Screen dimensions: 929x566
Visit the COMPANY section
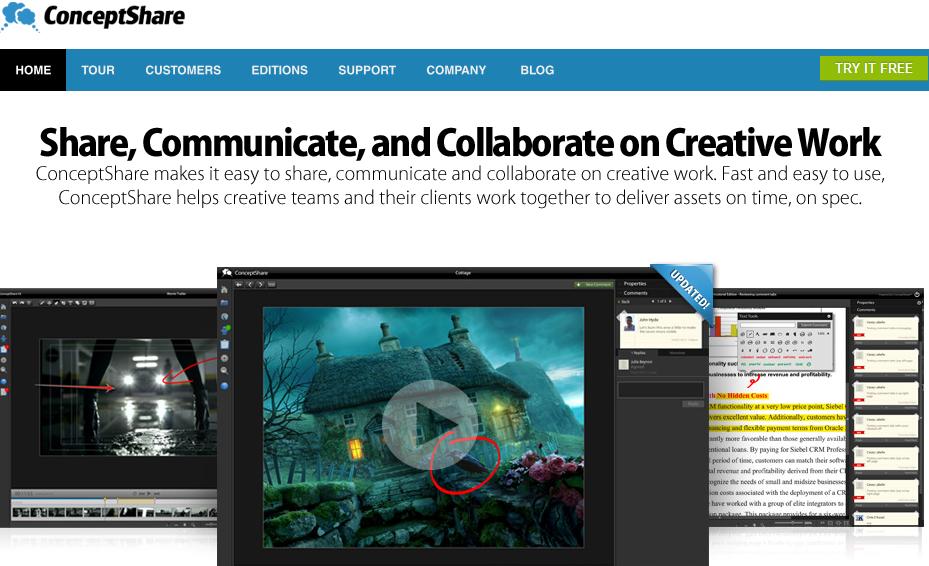point(456,70)
